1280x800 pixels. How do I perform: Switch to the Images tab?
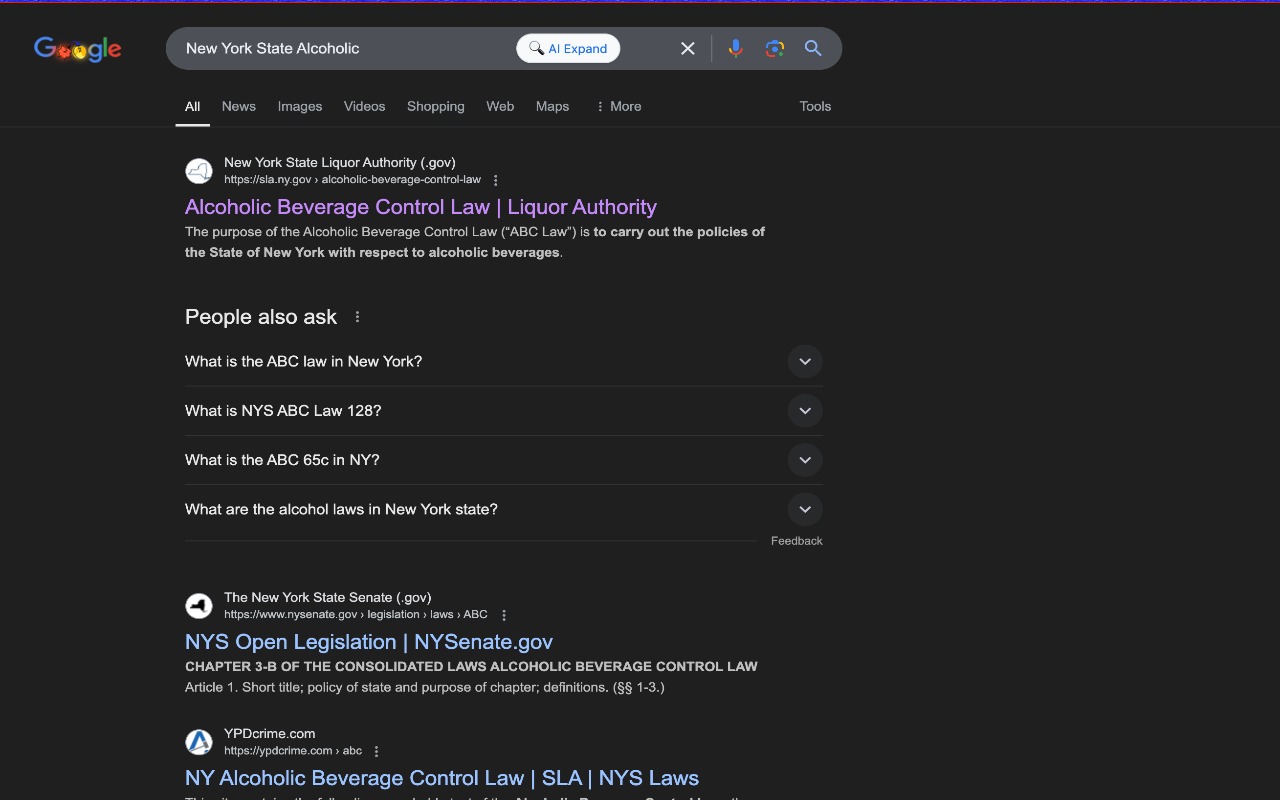(x=300, y=106)
